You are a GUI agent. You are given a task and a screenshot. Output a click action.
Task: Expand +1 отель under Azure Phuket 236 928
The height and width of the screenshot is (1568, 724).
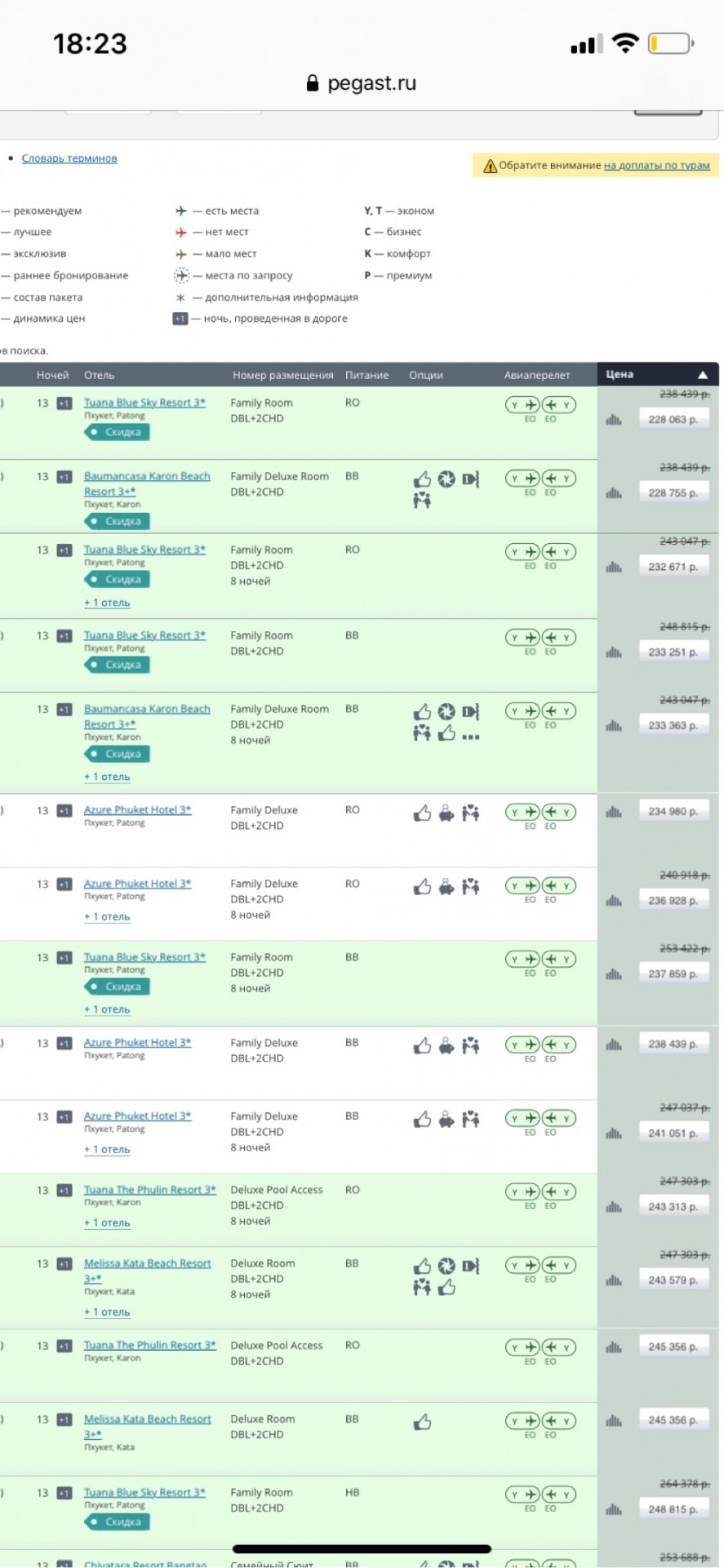click(x=107, y=917)
